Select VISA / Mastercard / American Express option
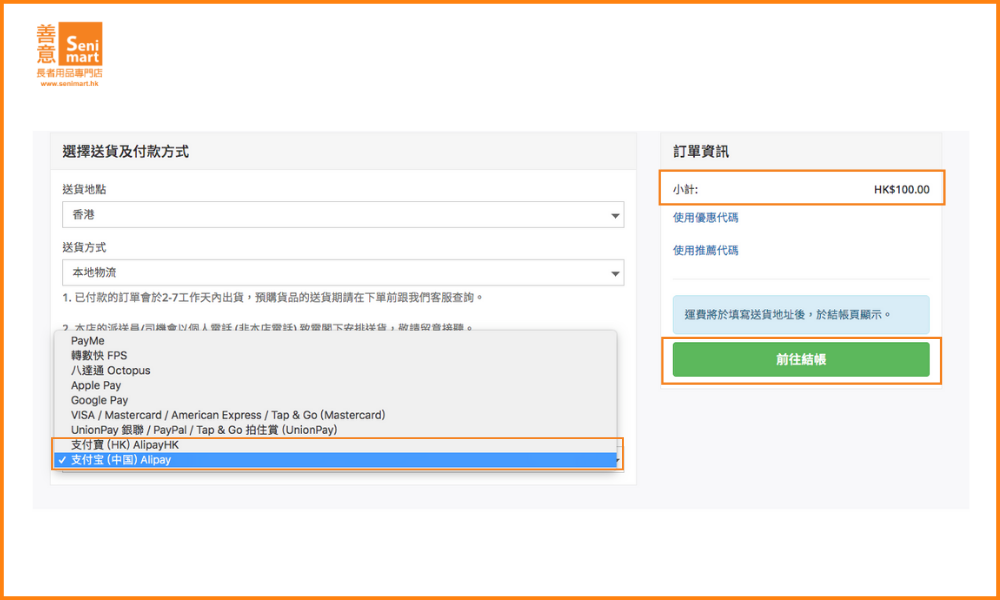The width and height of the screenshot is (1000, 600). coord(228,415)
